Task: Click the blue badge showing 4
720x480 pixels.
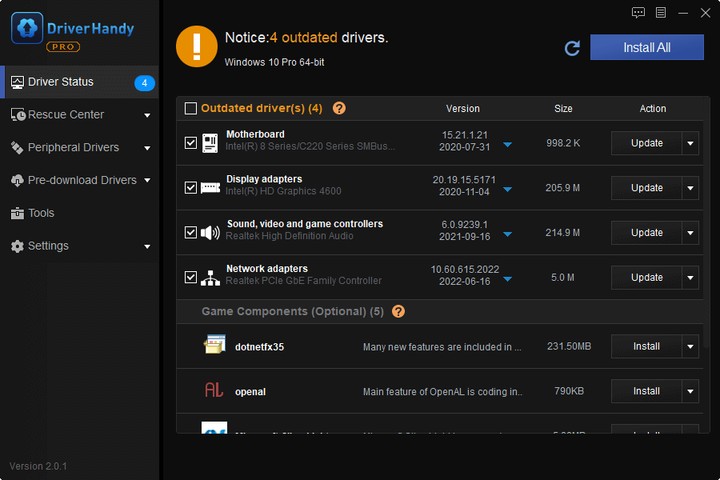Action: coord(144,83)
